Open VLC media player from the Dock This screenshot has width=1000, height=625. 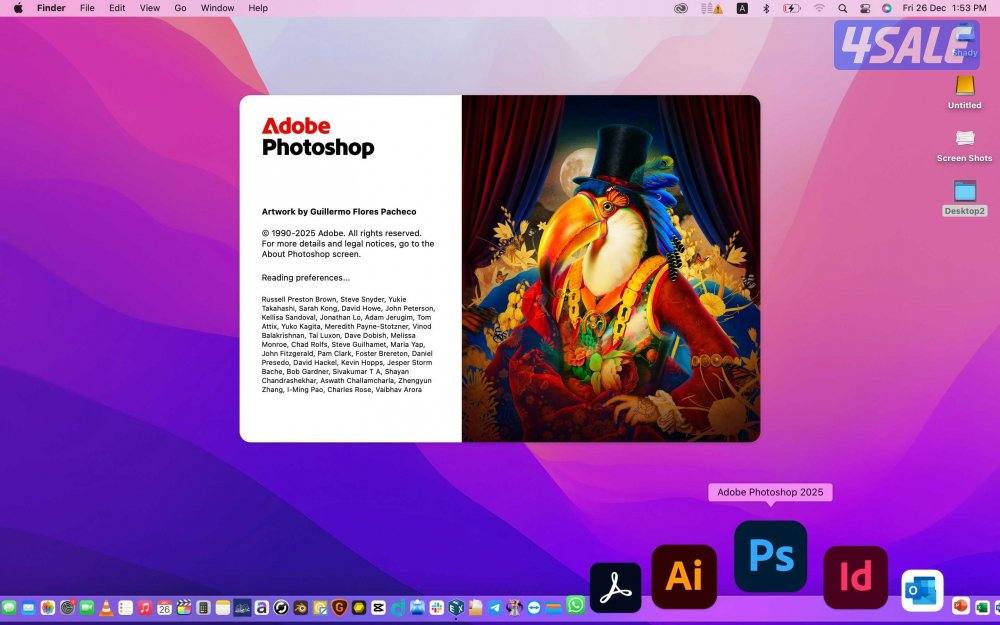(106, 607)
